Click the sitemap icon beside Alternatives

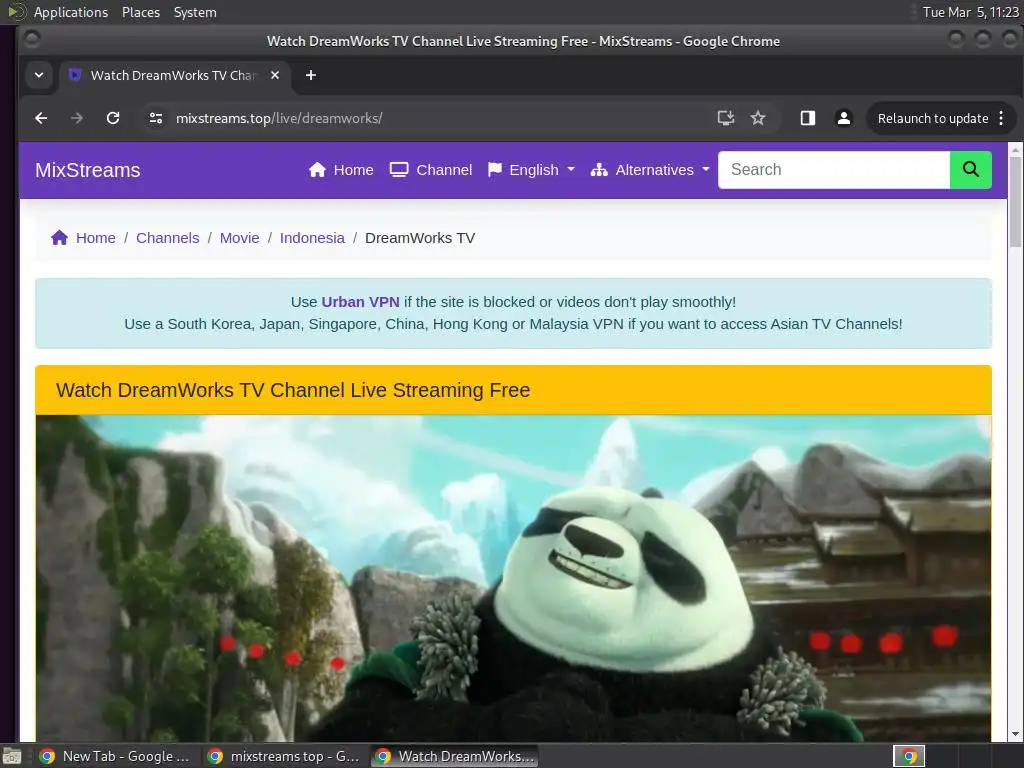[599, 170]
